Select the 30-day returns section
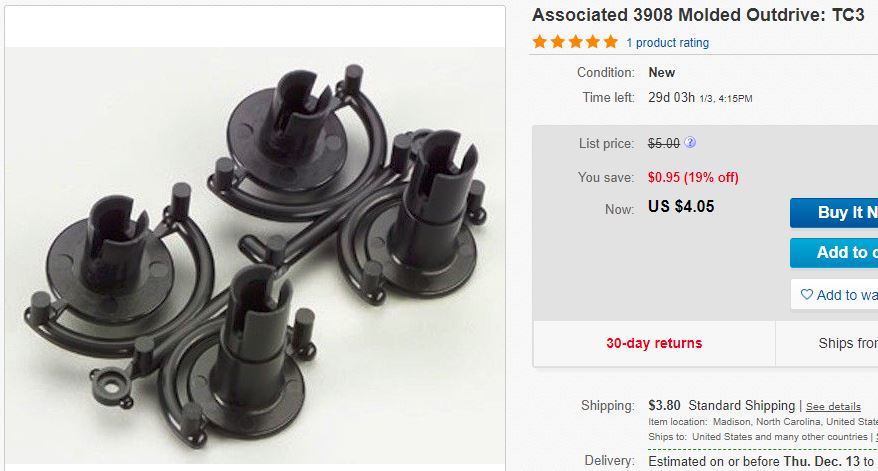878x471 pixels. click(654, 343)
